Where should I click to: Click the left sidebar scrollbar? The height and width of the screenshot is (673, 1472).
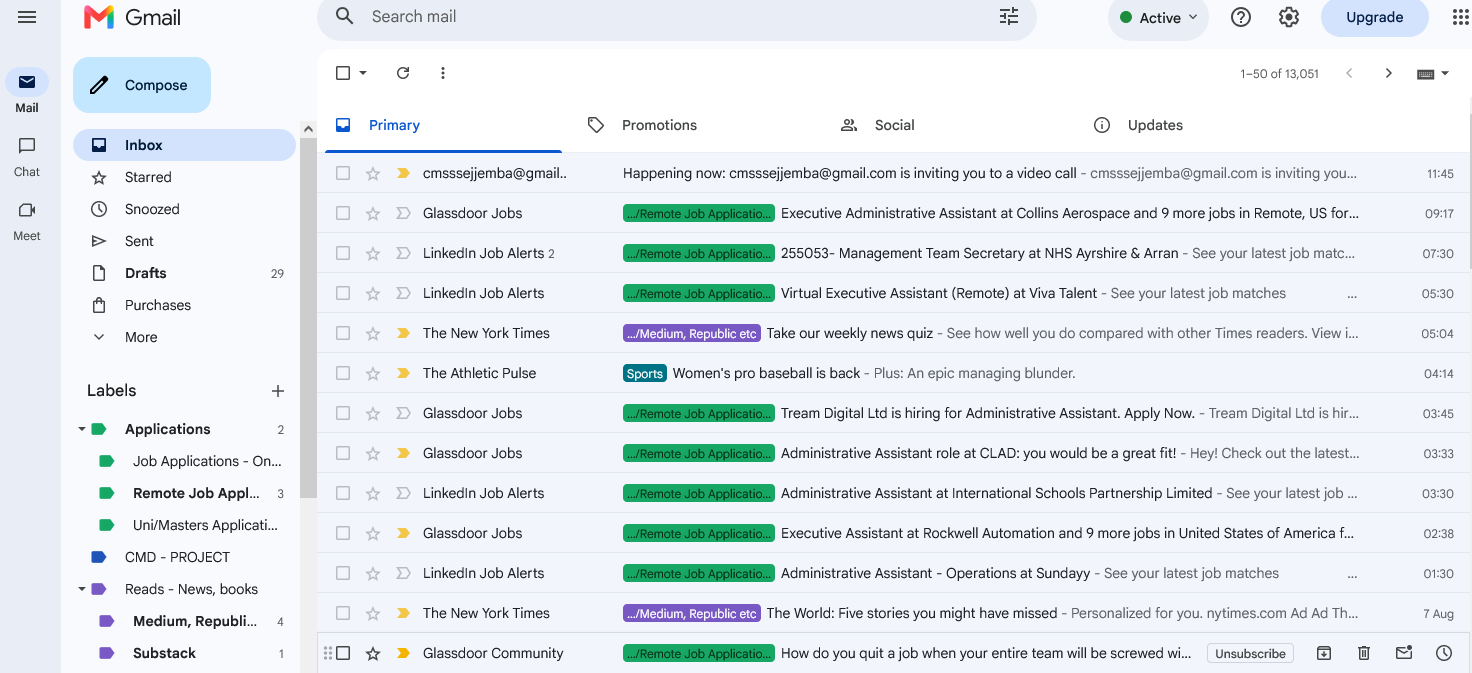(x=308, y=317)
